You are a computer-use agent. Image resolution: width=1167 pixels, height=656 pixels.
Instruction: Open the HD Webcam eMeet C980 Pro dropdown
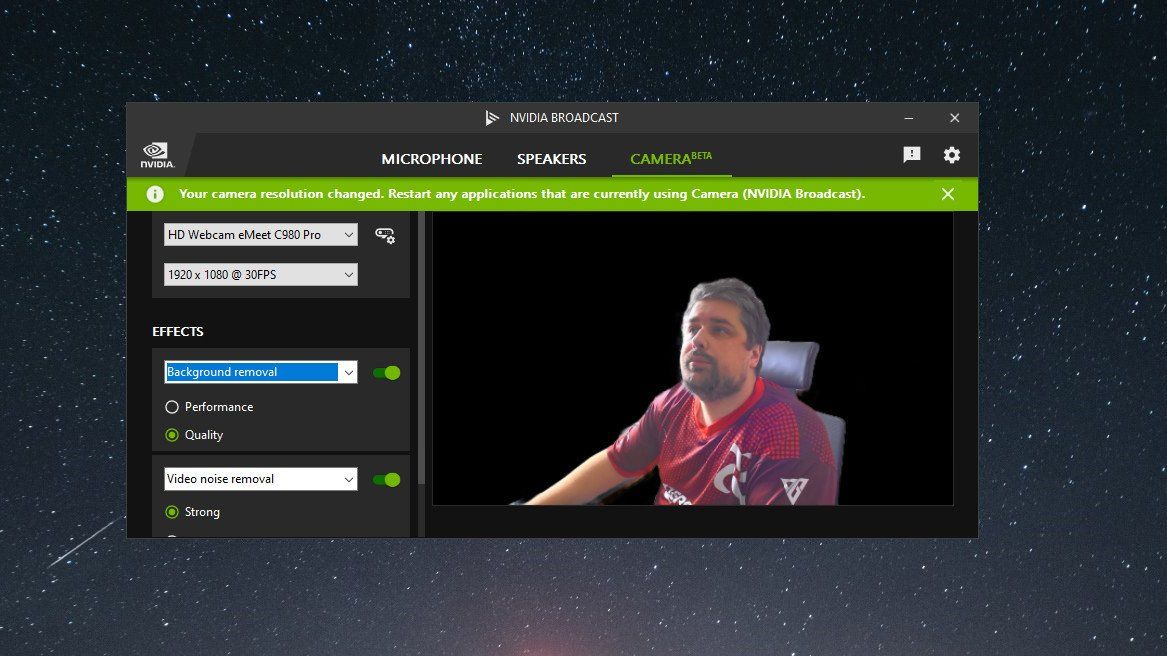(260, 235)
